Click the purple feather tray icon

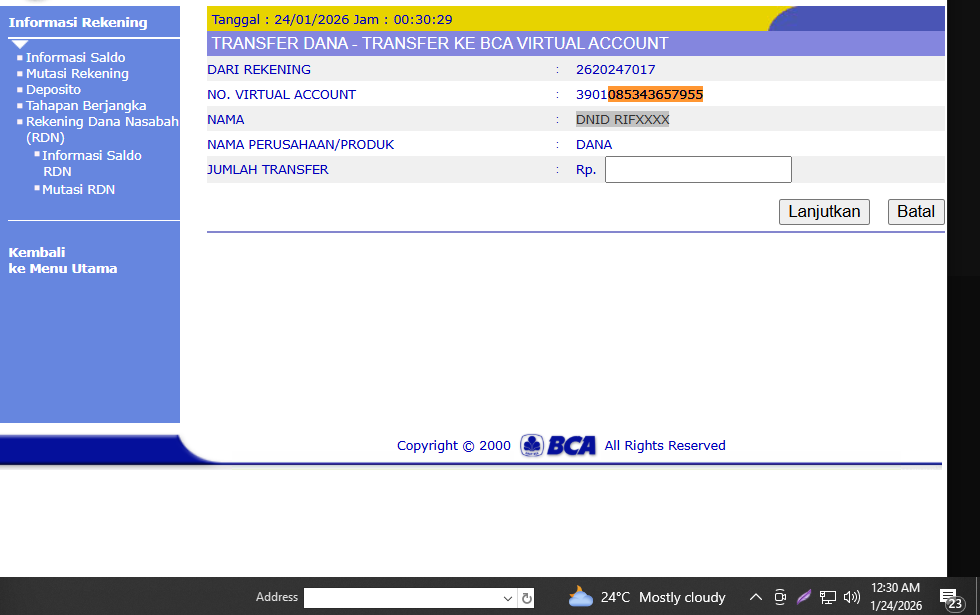tap(804, 597)
